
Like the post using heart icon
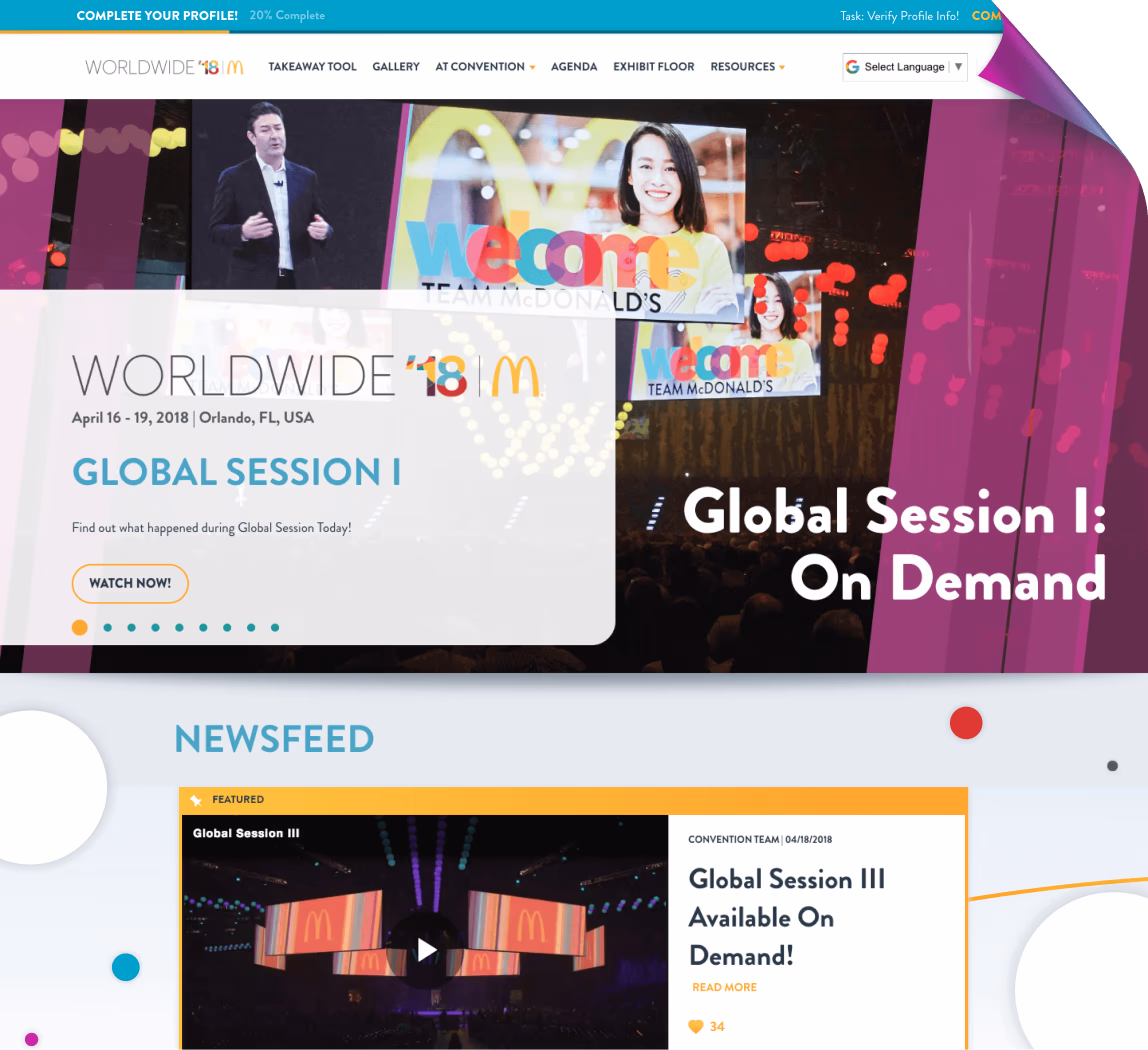[695, 1026]
